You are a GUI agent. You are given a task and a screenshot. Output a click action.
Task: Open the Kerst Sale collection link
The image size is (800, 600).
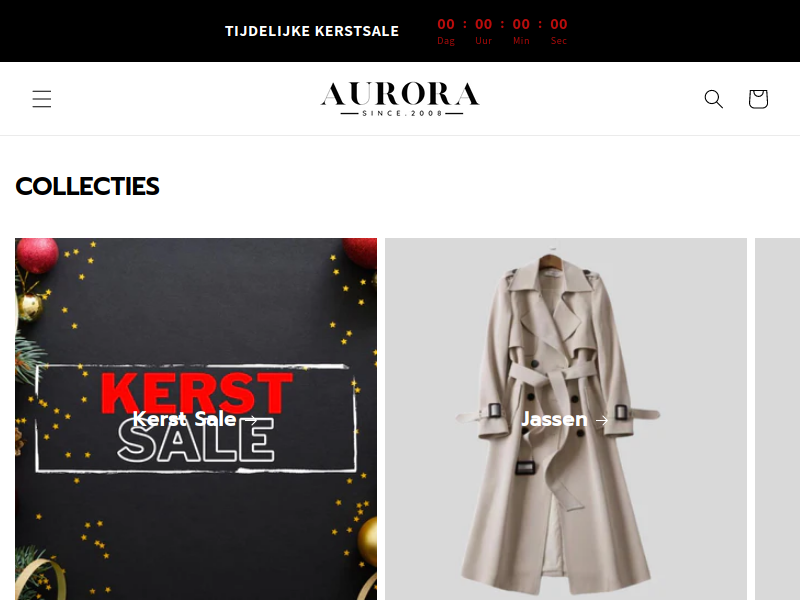[x=184, y=419]
